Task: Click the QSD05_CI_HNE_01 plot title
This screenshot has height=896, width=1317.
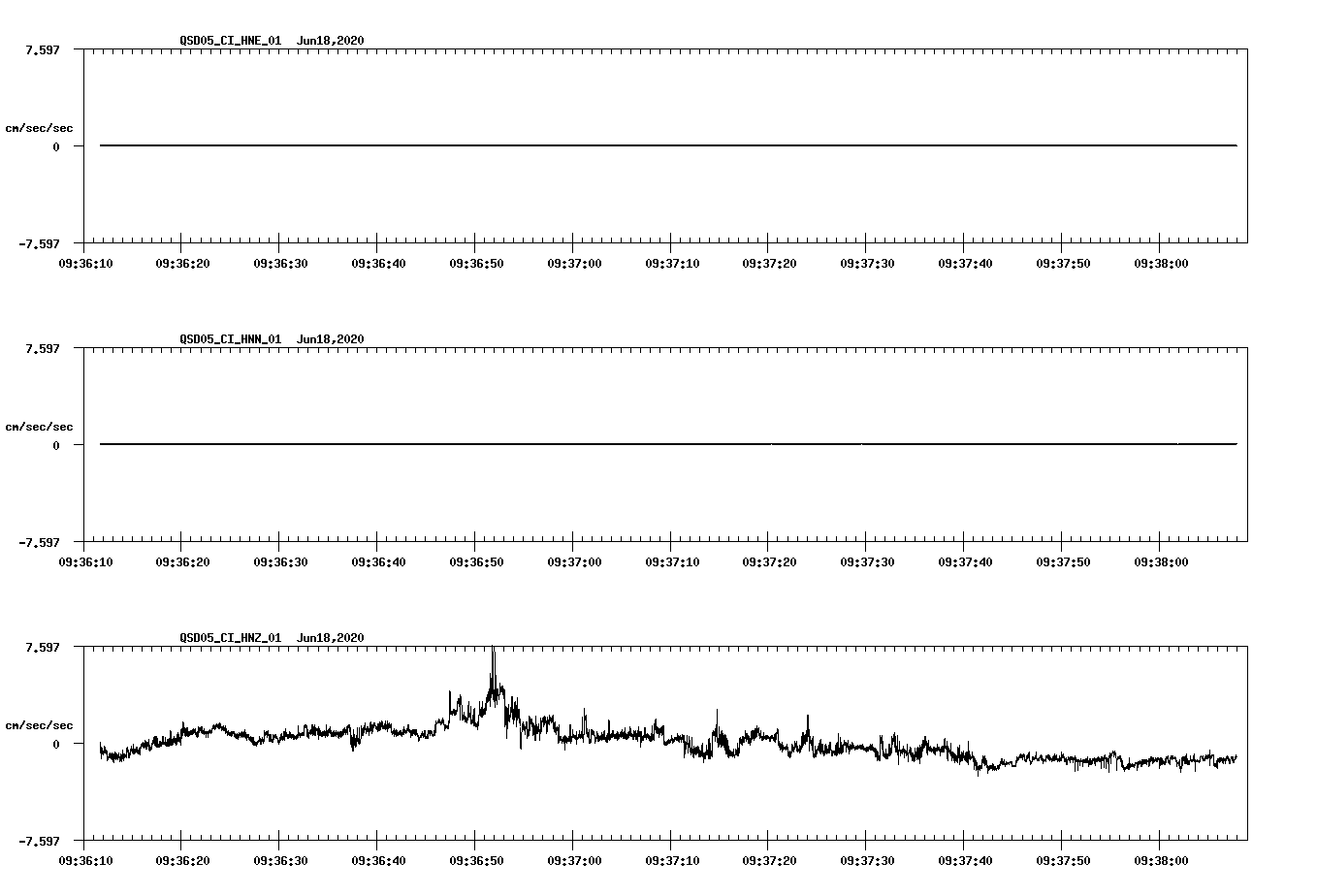Action: coord(272,40)
